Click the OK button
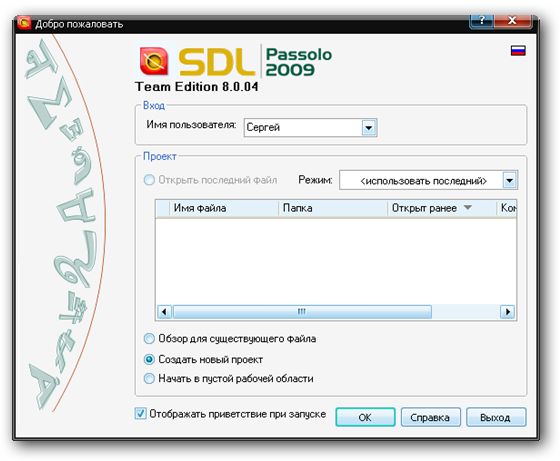 click(365, 417)
